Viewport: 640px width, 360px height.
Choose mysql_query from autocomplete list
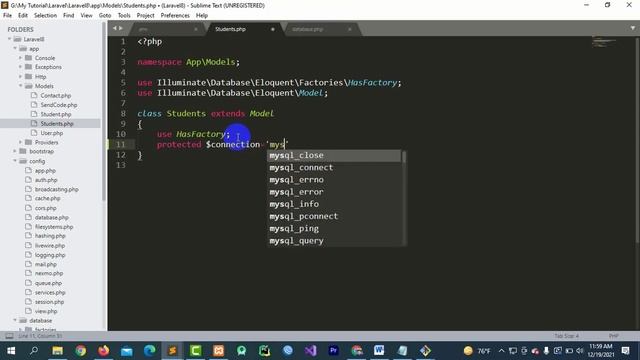[334, 241]
